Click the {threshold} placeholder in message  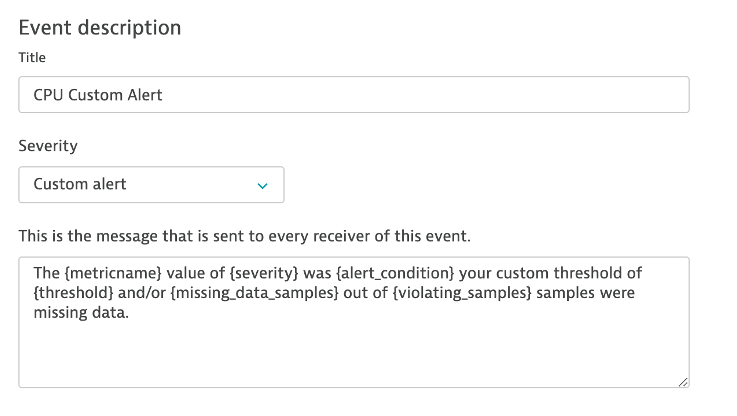click(74, 293)
